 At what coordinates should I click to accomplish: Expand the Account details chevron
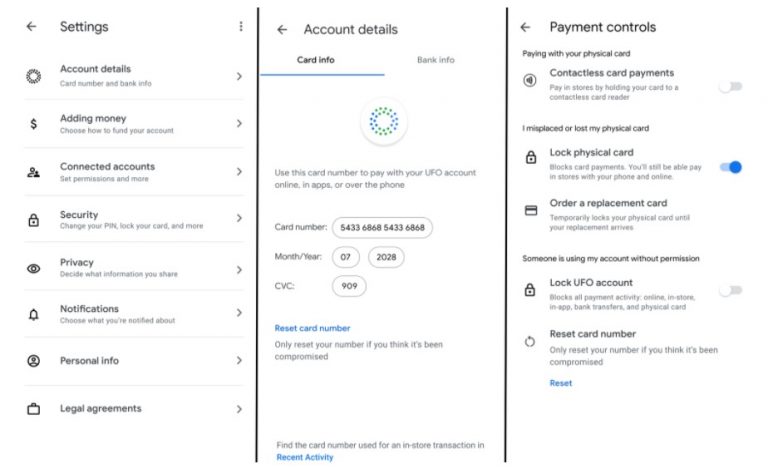click(239, 76)
